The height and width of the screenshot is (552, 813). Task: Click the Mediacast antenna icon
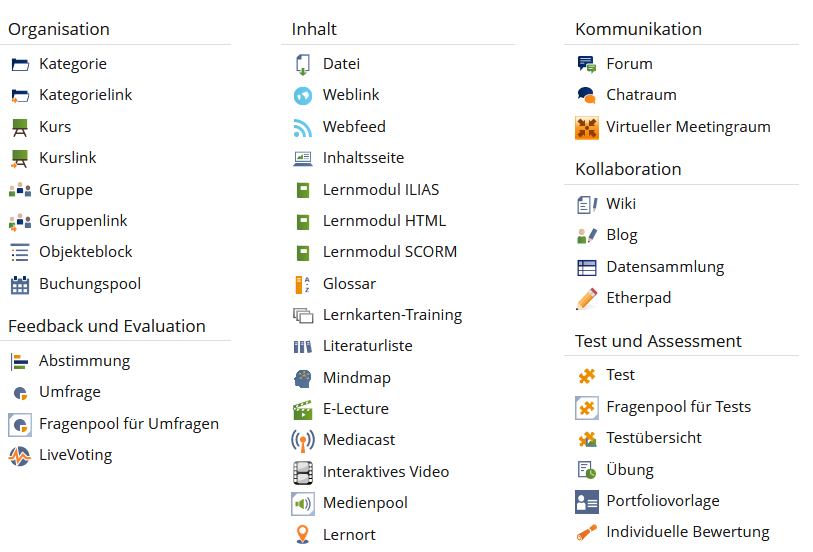pyautogui.click(x=303, y=440)
